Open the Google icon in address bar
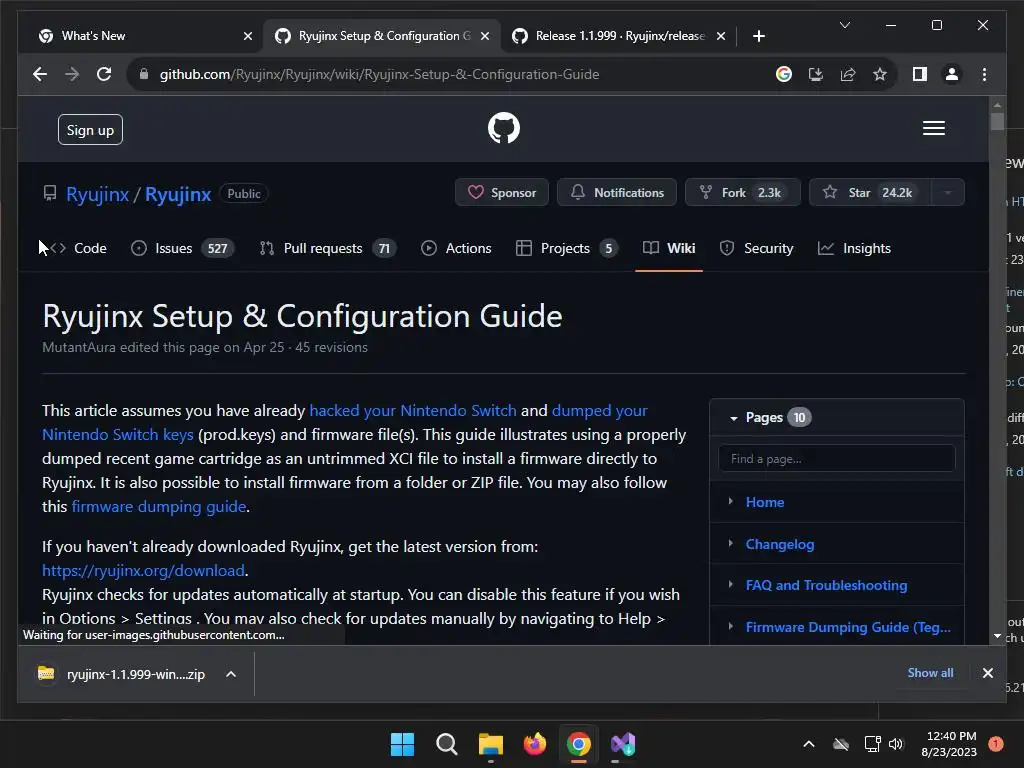The image size is (1024, 768). click(x=784, y=74)
